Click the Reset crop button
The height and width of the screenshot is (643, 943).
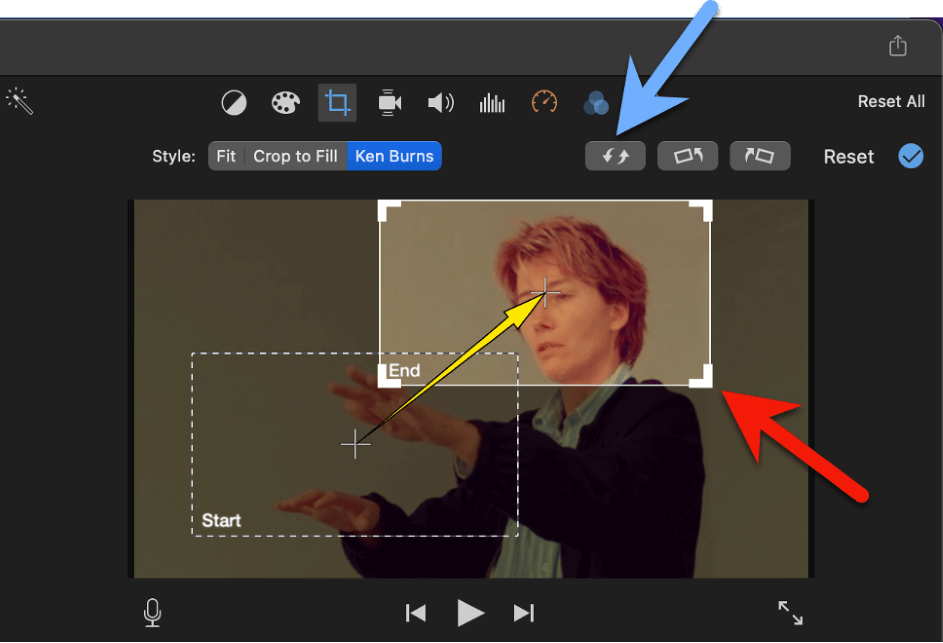(849, 157)
